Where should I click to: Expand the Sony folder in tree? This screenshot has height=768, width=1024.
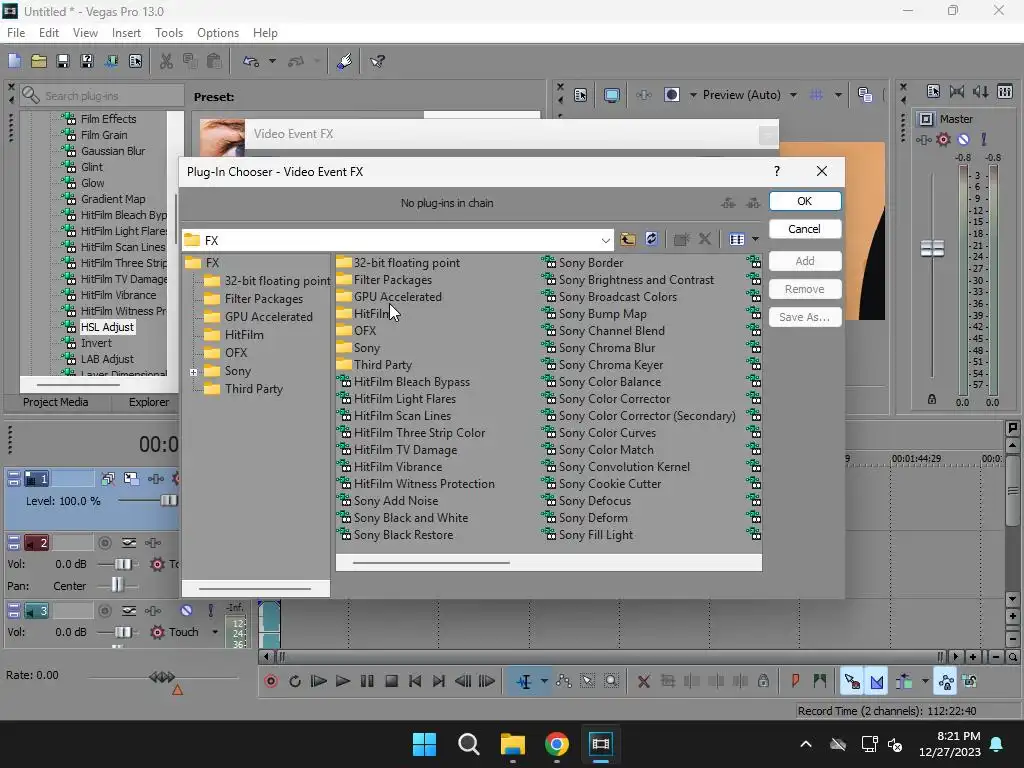tap(193, 372)
